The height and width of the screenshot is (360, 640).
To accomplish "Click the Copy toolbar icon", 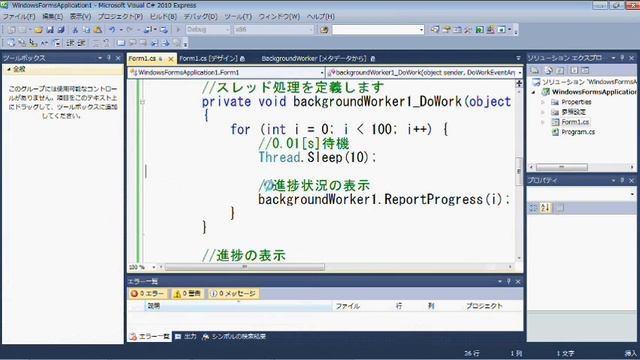I will tap(87, 30).
